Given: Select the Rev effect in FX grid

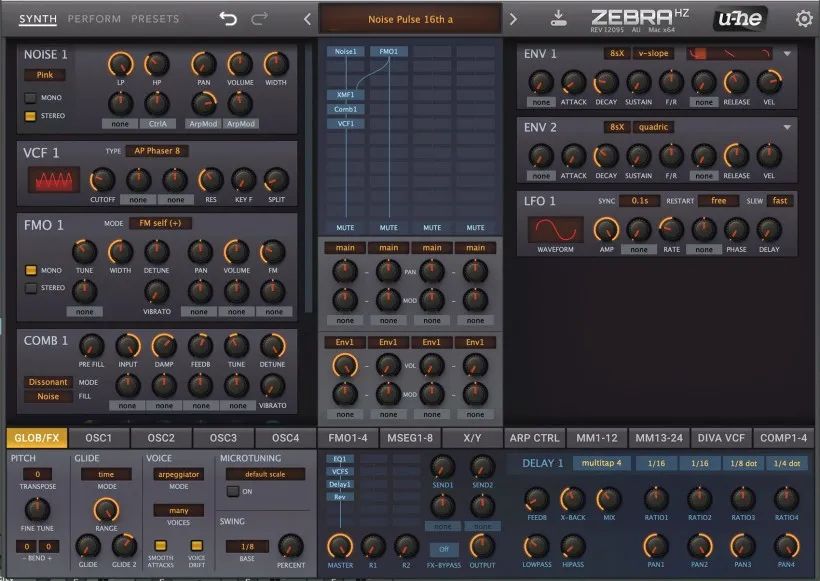Looking at the screenshot, I should tap(340, 497).
